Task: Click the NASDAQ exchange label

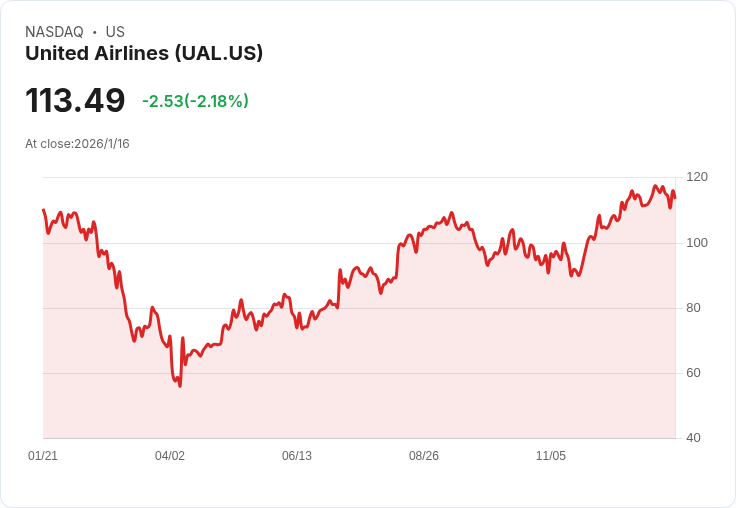Action: [x=54, y=32]
